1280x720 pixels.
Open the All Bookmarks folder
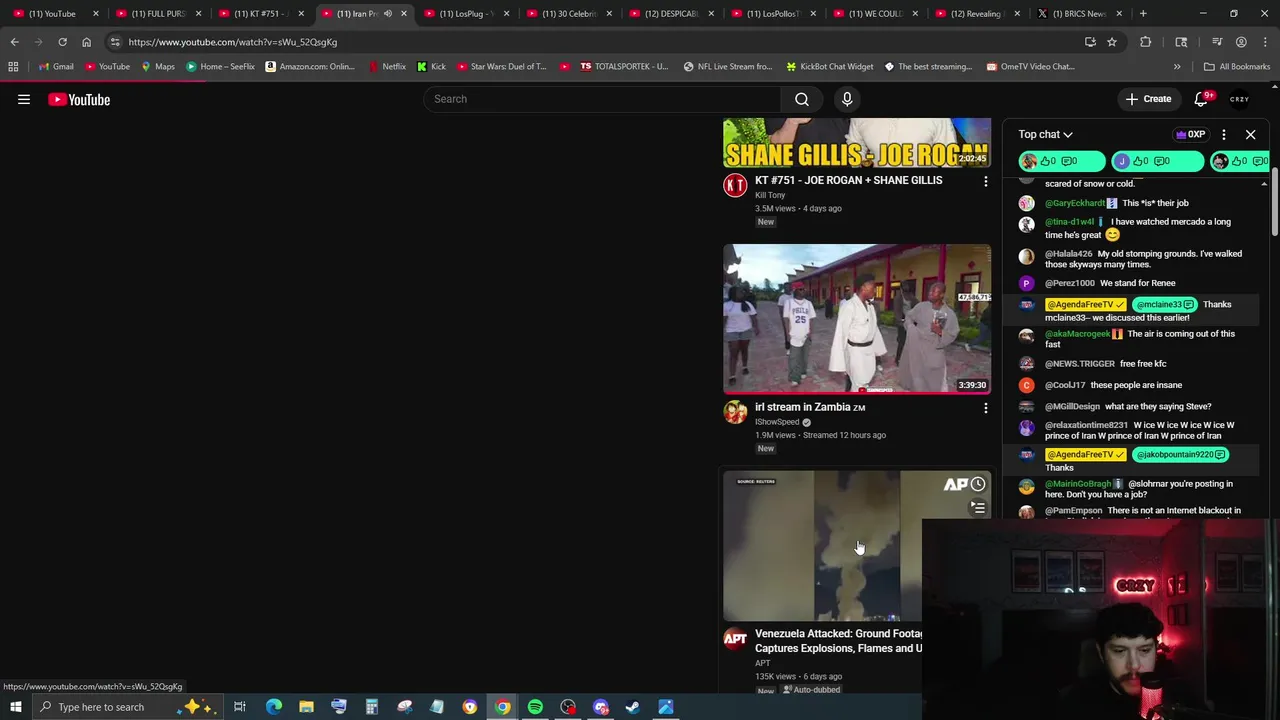1236,66
